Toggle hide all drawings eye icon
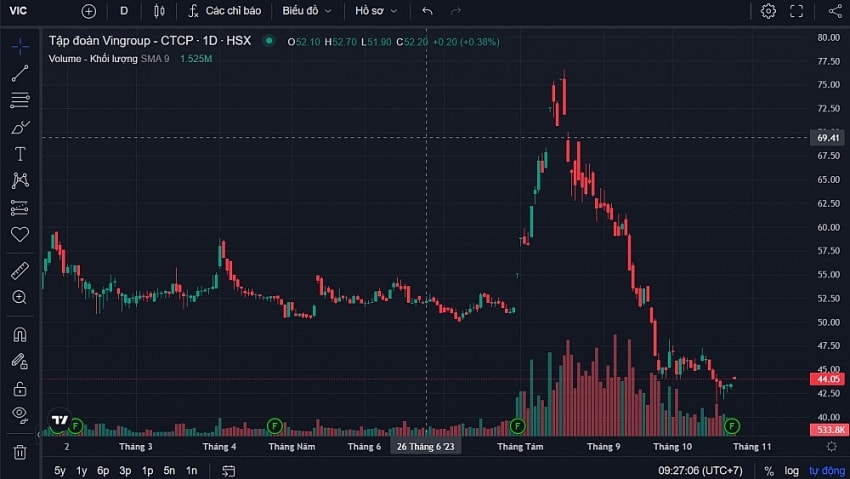Screen dimensions: 850x479 point(20,415)
